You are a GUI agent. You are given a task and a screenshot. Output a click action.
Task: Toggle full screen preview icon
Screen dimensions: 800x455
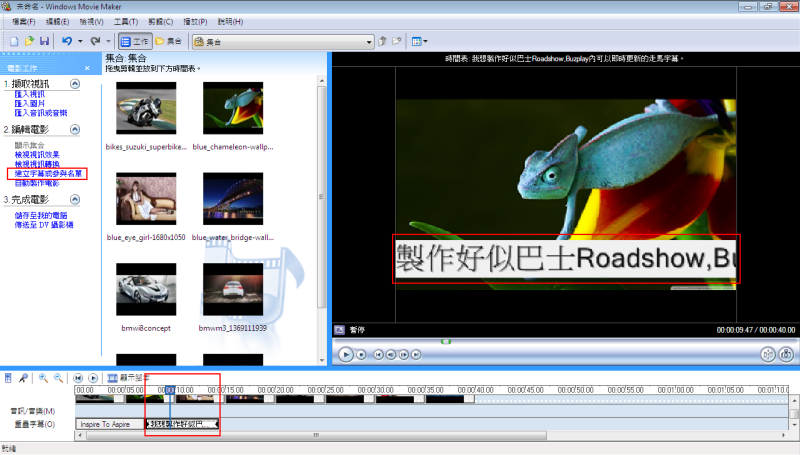[x=339, y=330]
